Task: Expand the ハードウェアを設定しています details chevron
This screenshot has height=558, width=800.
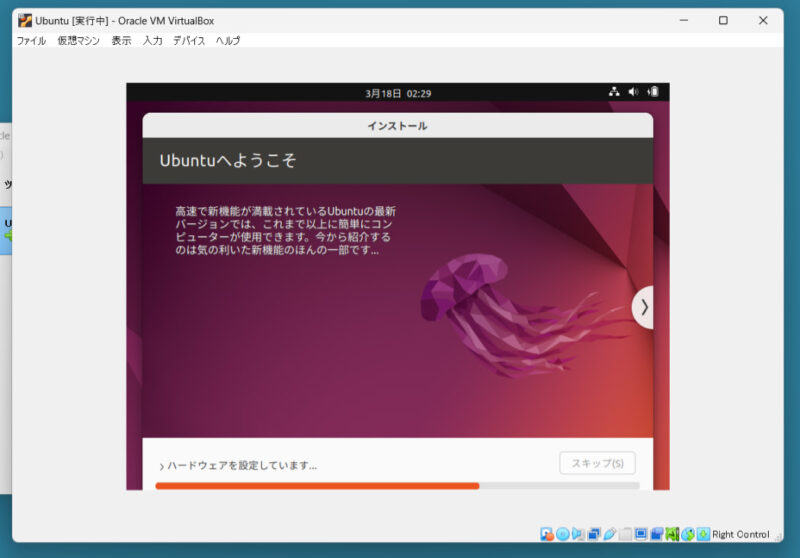Action: [161, 466]
